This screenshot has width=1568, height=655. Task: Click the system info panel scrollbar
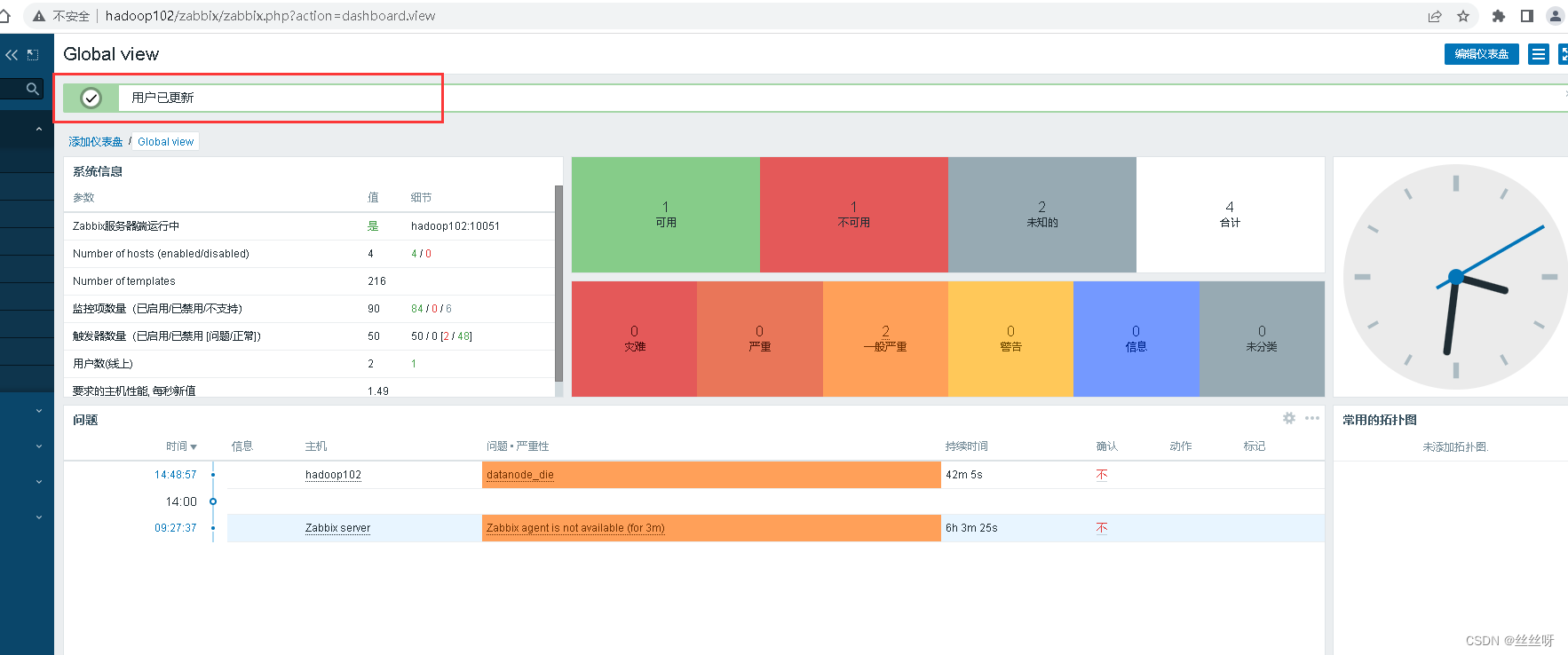(x=558, y=284)
